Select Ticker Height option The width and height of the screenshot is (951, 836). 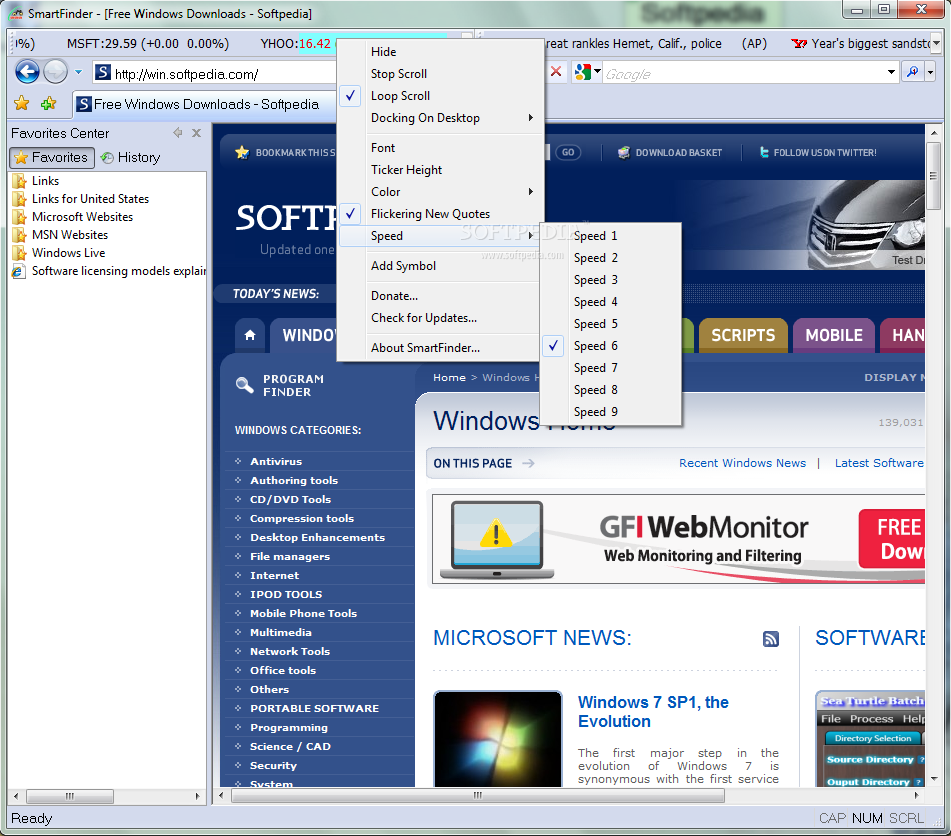pyautogui.click(x=441, y=170)
